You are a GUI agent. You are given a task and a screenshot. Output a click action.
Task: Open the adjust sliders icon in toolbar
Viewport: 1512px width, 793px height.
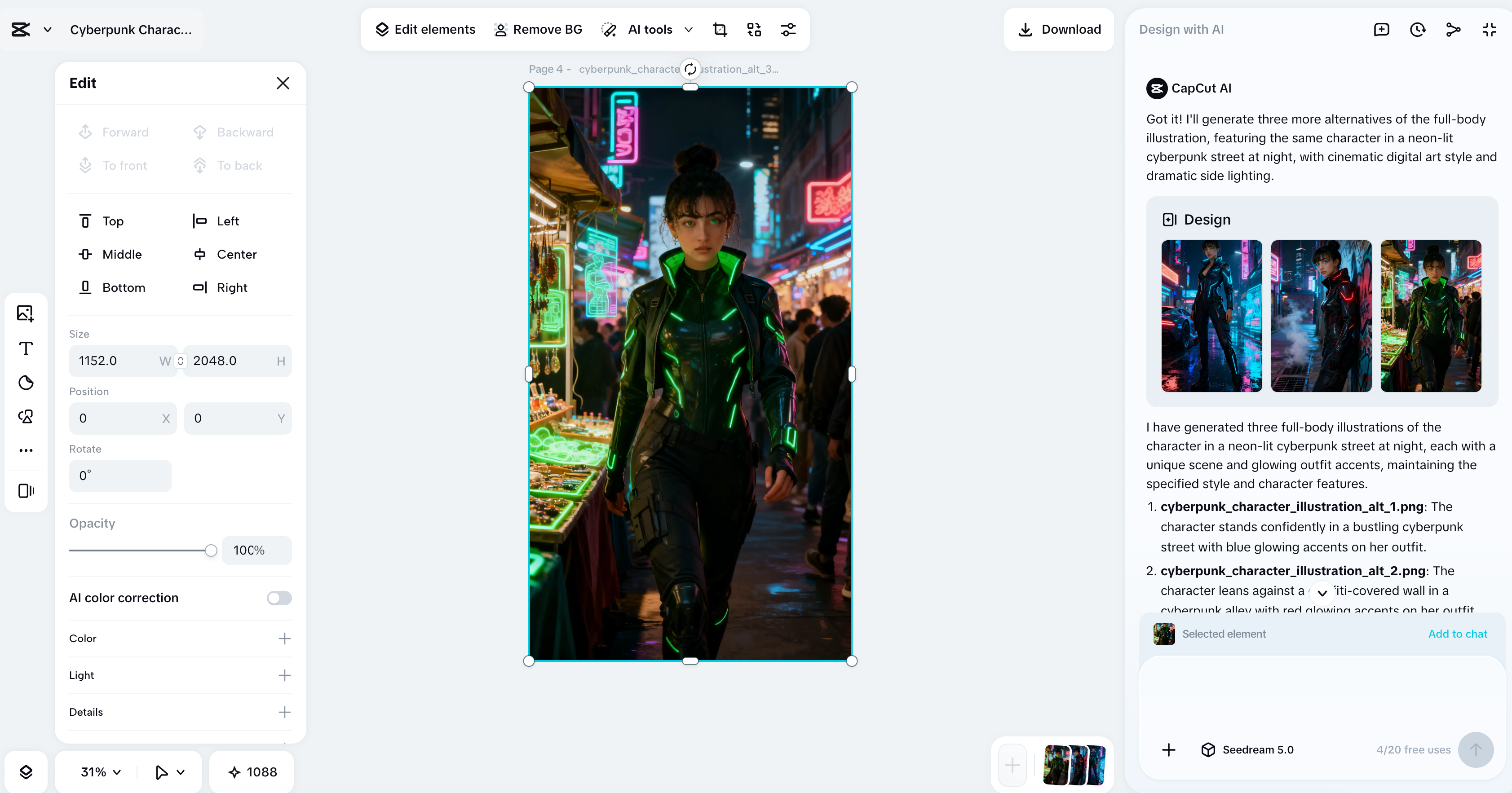click(788, 29)
